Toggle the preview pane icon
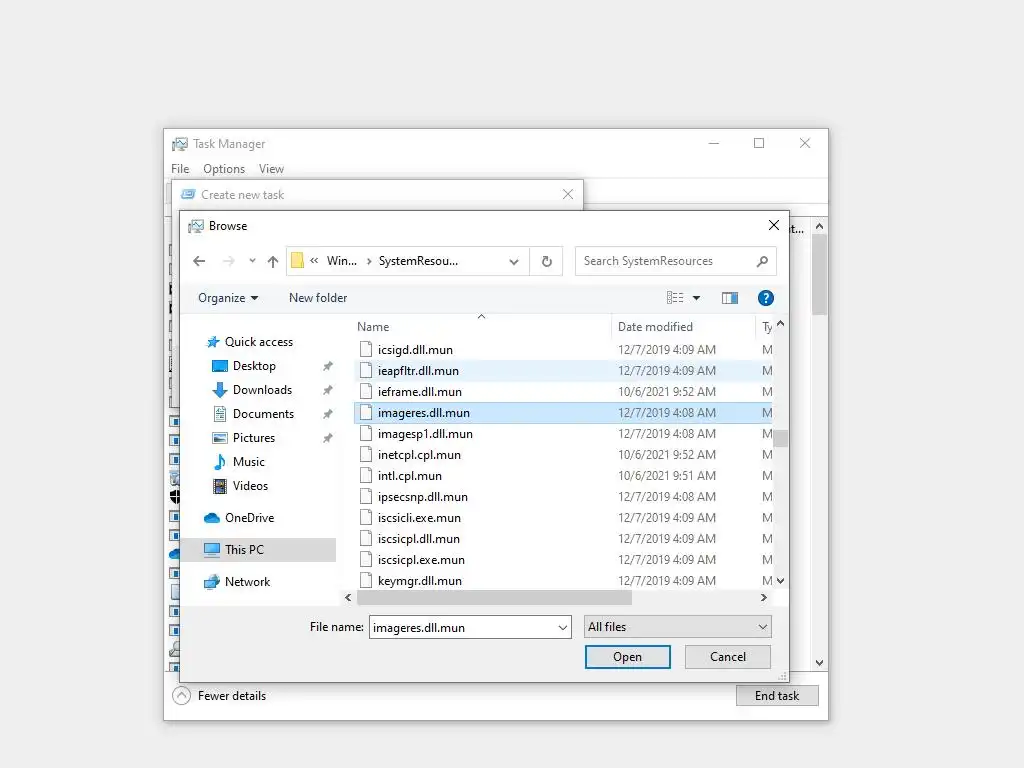This screenshot has width=1024, height=768. [730, 298]
